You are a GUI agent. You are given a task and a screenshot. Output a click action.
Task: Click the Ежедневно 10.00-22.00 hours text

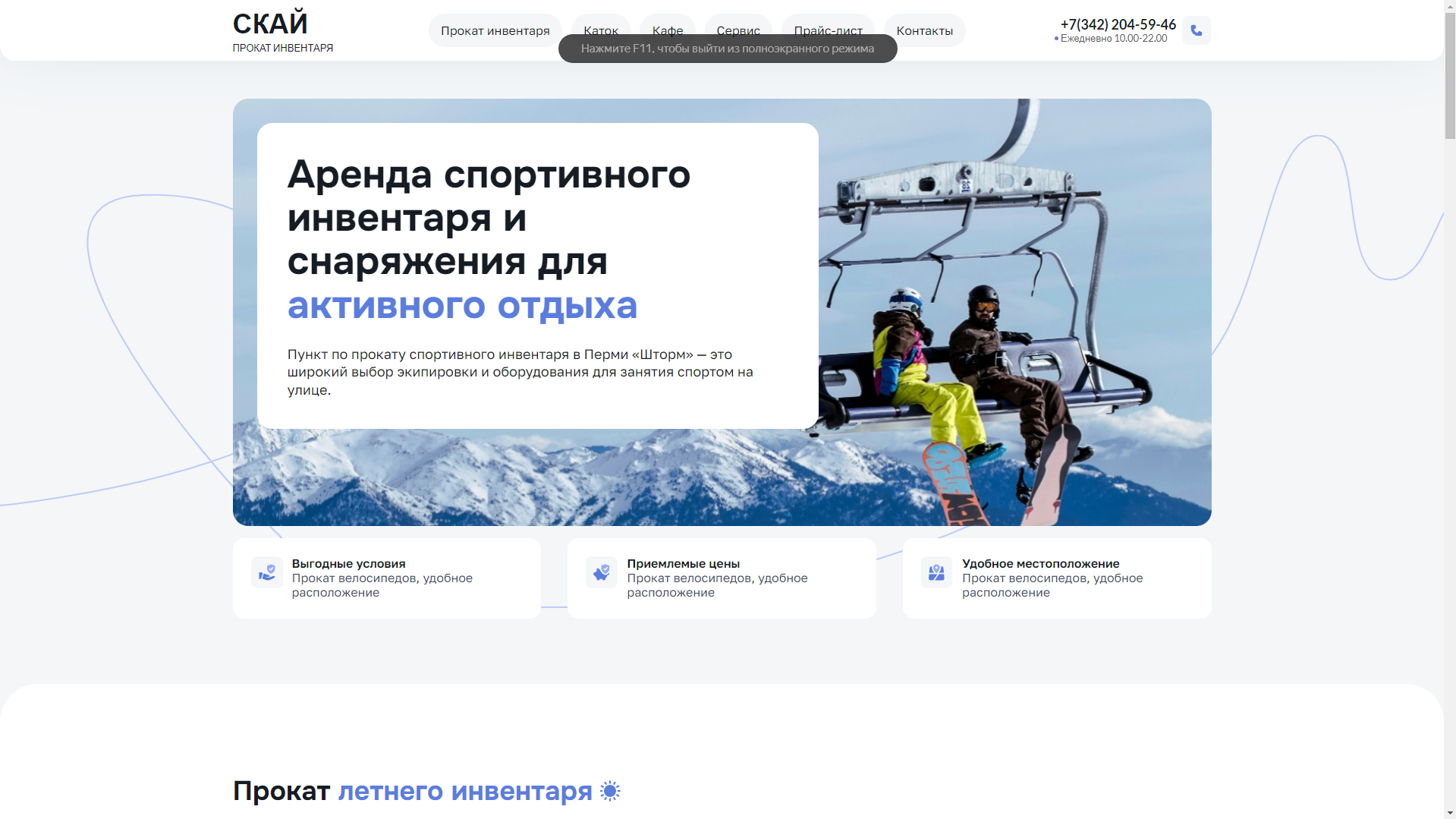pos(1113,39)
